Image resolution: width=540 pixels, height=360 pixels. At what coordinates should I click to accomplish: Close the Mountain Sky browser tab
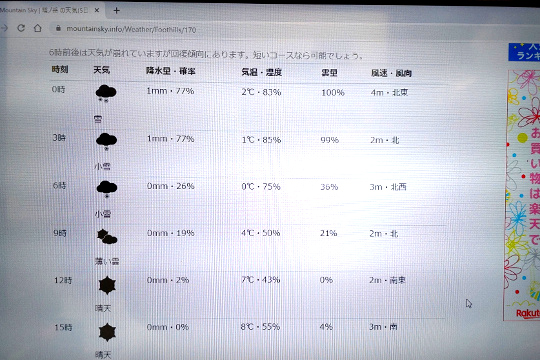tap(97, 10)
